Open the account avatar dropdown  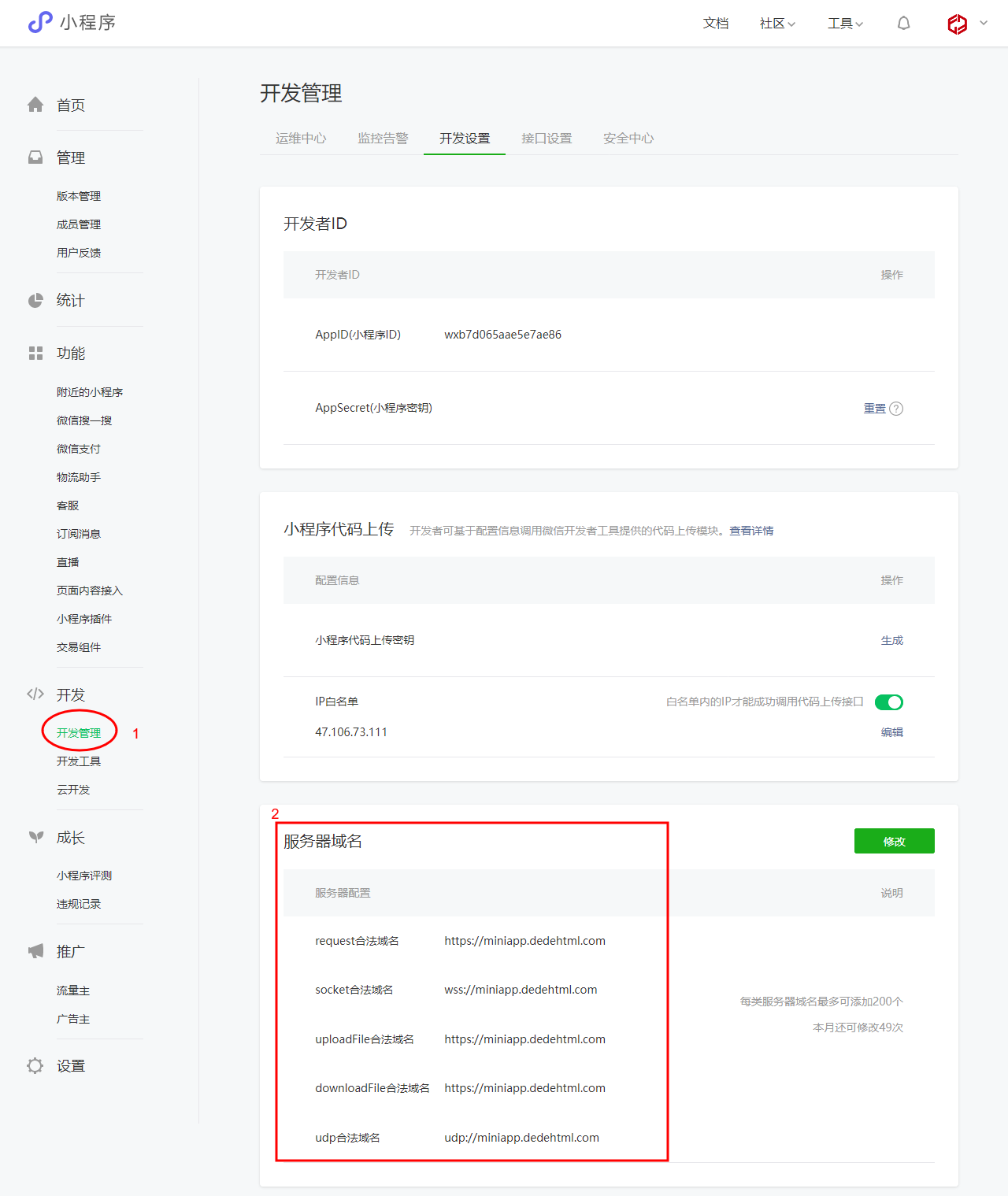(966, 24)
